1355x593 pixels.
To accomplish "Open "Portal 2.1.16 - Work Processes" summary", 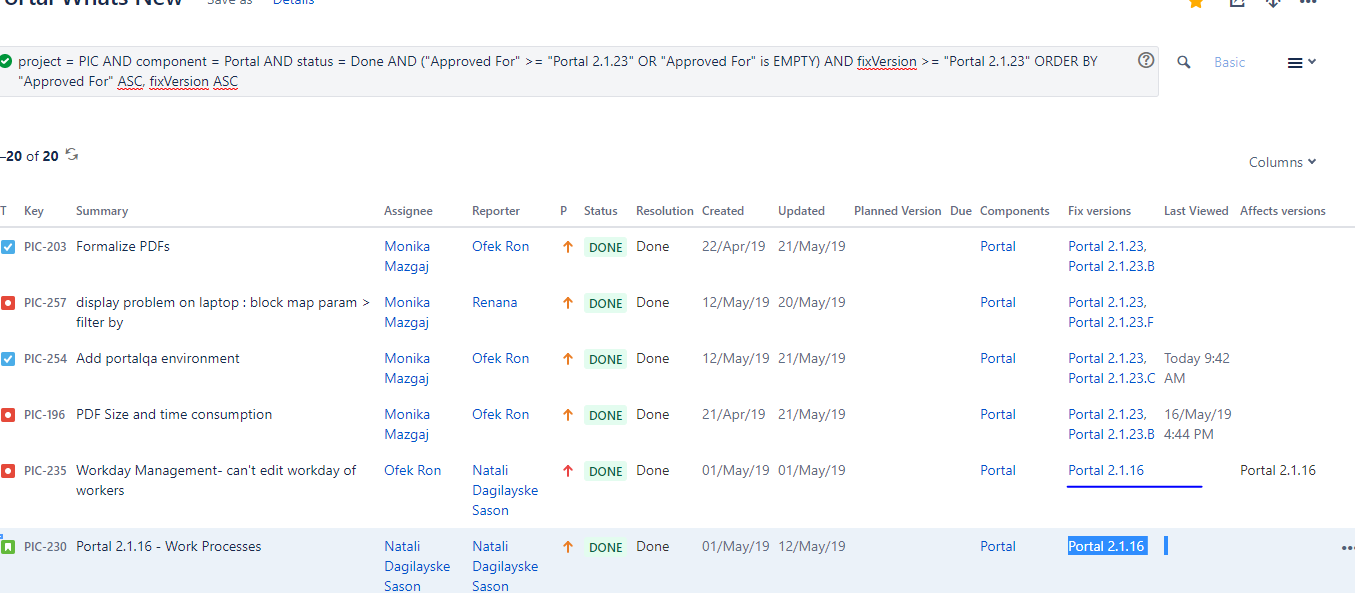I will 169,546.
